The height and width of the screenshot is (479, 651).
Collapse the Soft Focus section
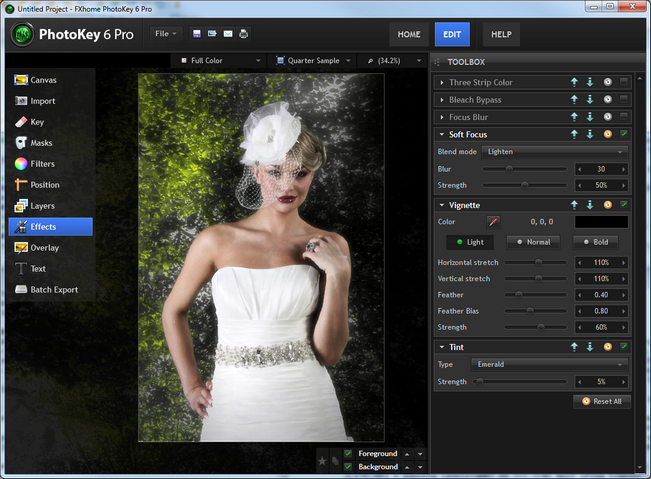coord(442,134)
